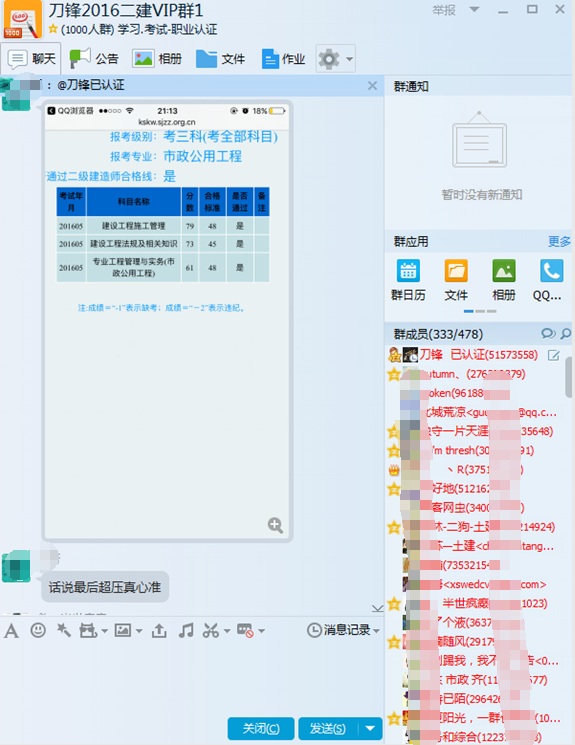Click the music note share icon

[186, 630]
